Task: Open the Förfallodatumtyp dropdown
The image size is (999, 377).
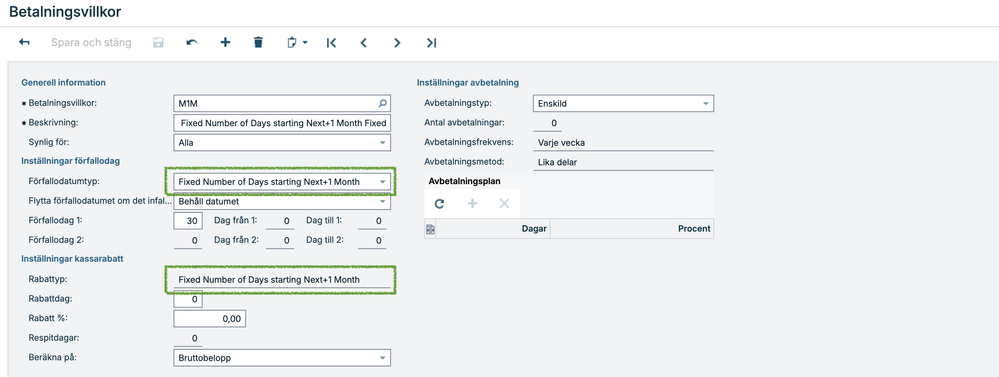Action: pos(382,182)
